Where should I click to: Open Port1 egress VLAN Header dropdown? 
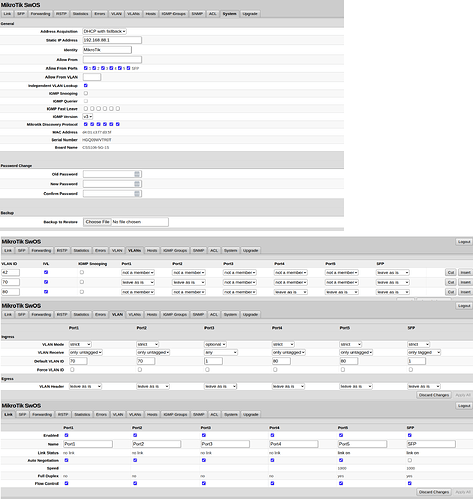pos(85,386)
